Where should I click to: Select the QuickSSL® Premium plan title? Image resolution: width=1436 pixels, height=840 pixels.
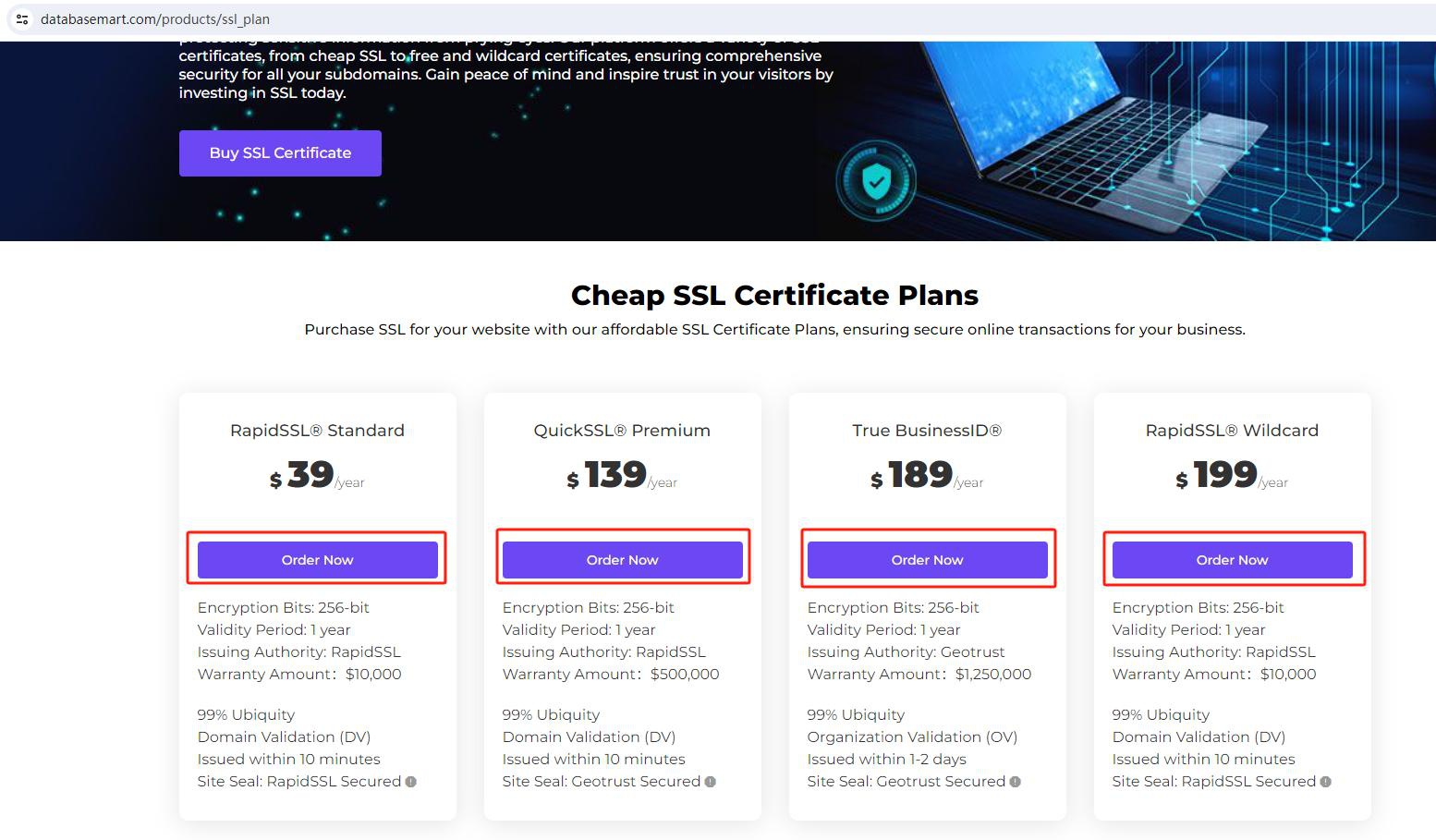[x=622, y=431]
